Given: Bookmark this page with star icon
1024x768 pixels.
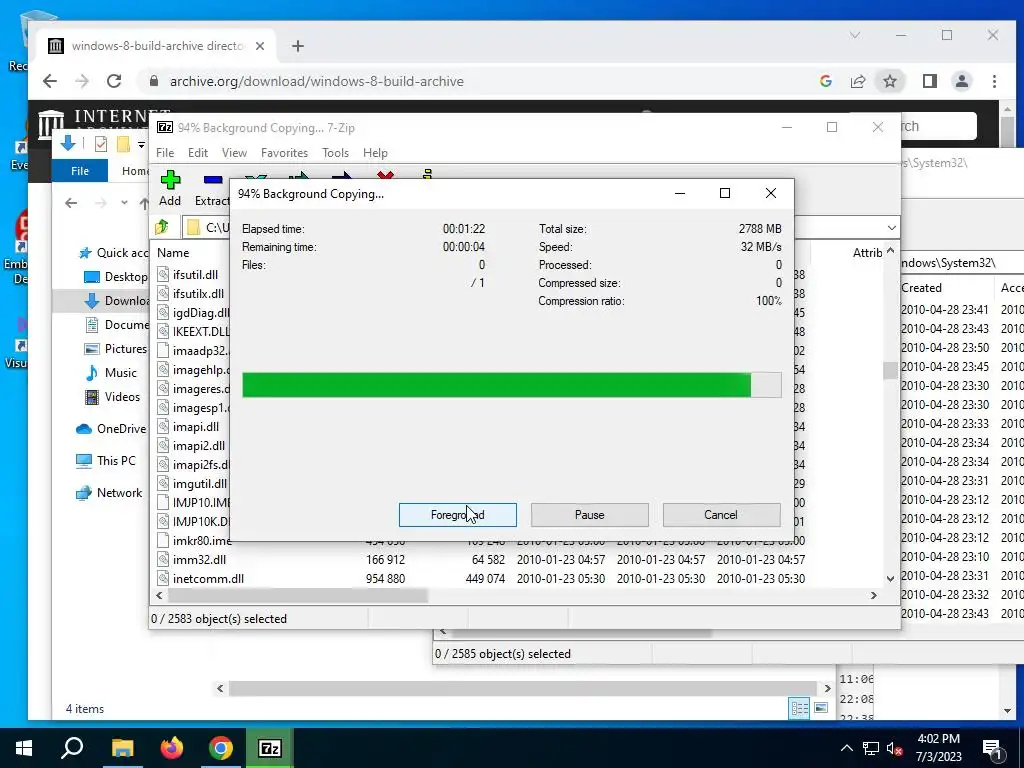Looking at the screenshot, I should tap(889, 81).
